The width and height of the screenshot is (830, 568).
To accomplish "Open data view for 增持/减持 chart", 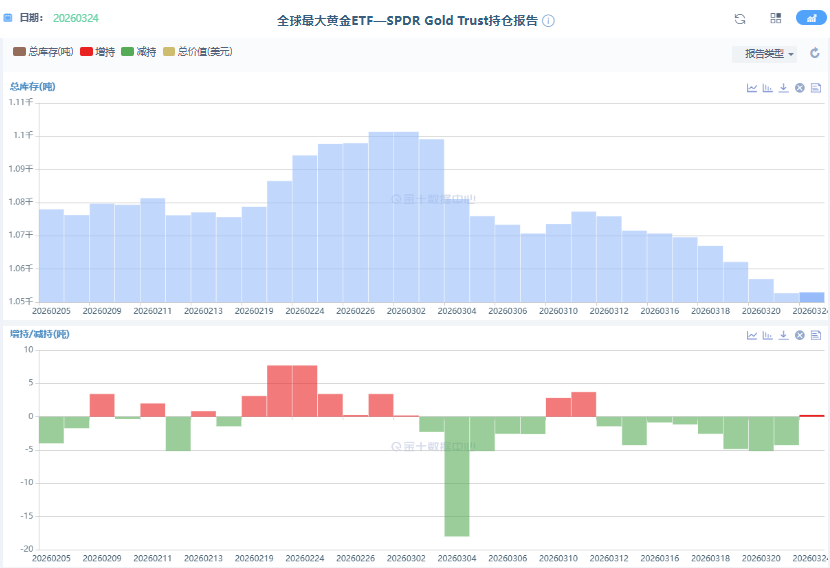I will pos(816,335).
